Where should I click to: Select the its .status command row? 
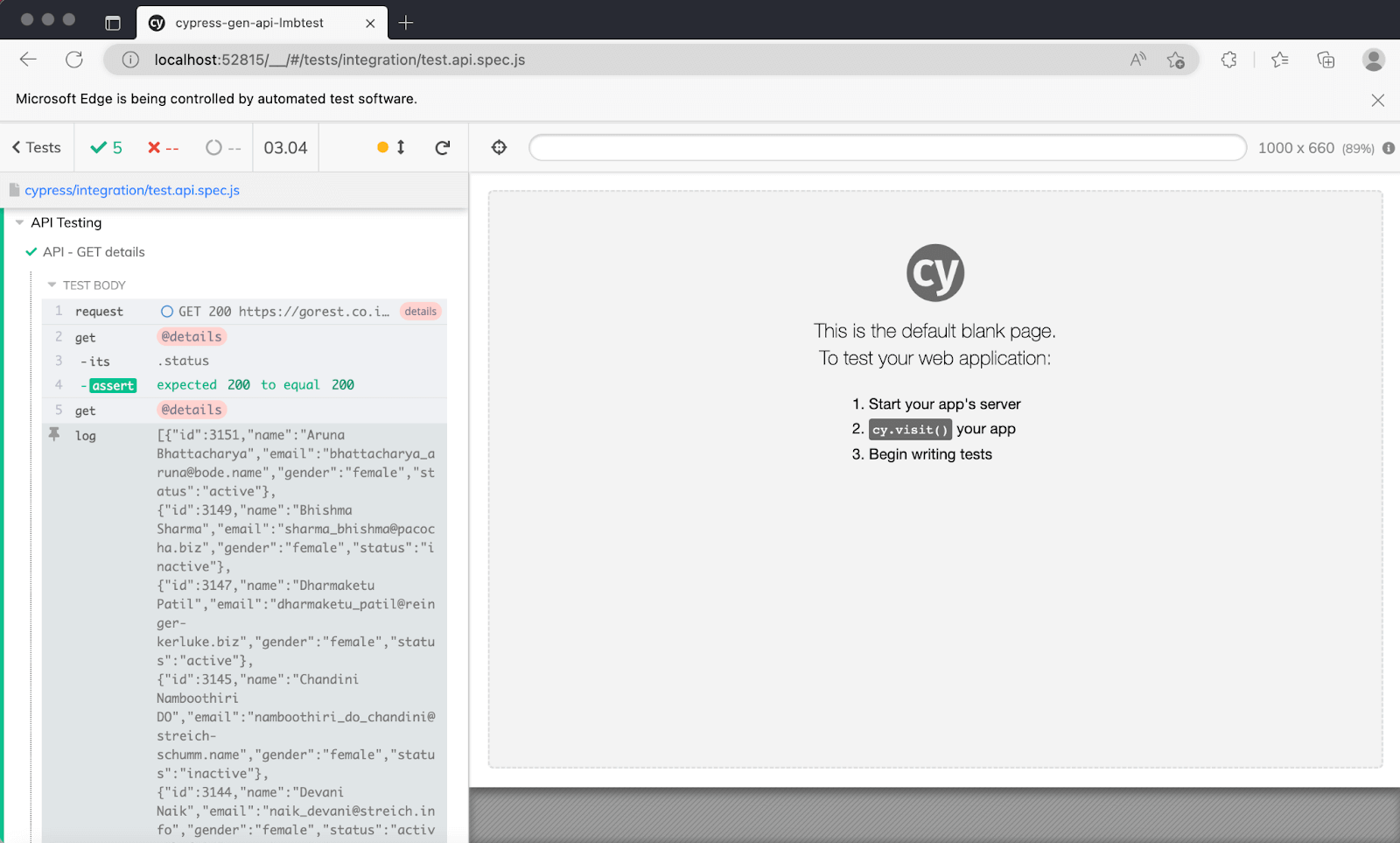coord(244,361)
